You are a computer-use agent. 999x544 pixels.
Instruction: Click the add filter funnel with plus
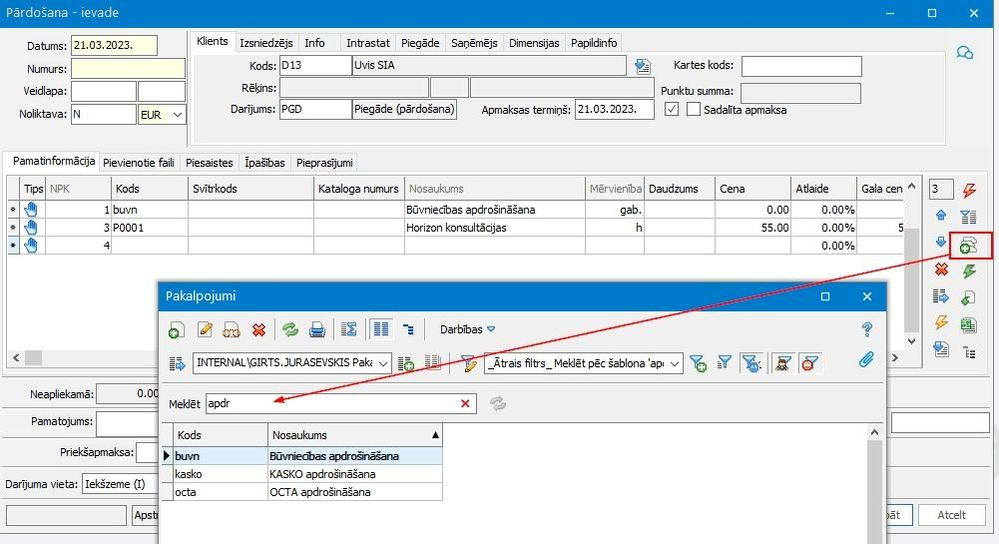click(698, 363)
